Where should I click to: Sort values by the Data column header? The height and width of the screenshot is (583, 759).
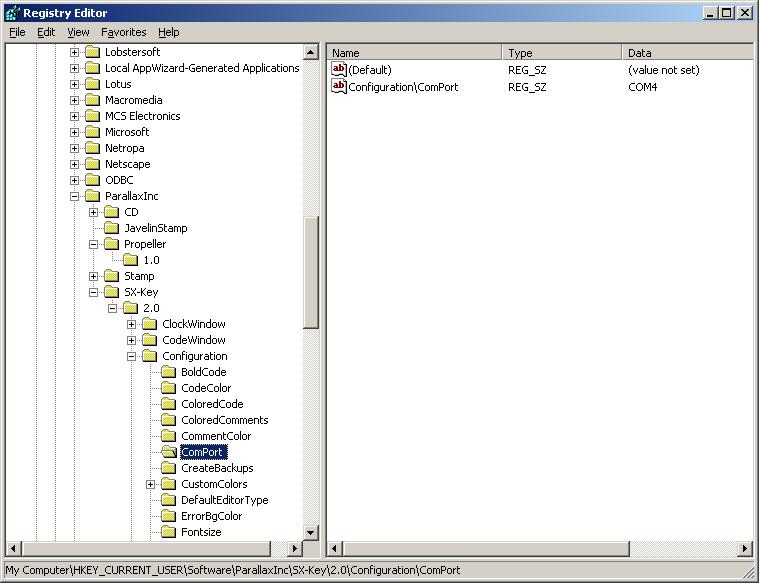coord(688,52)
